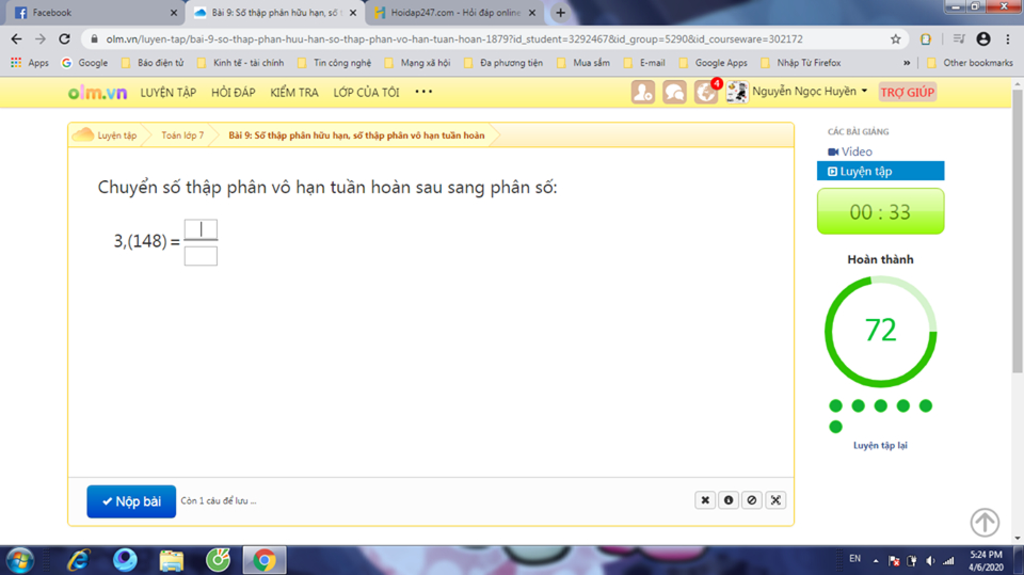Open the Mua sắm bookmark folder
The width and height of the screenshot is (1024, 575).
584,63
